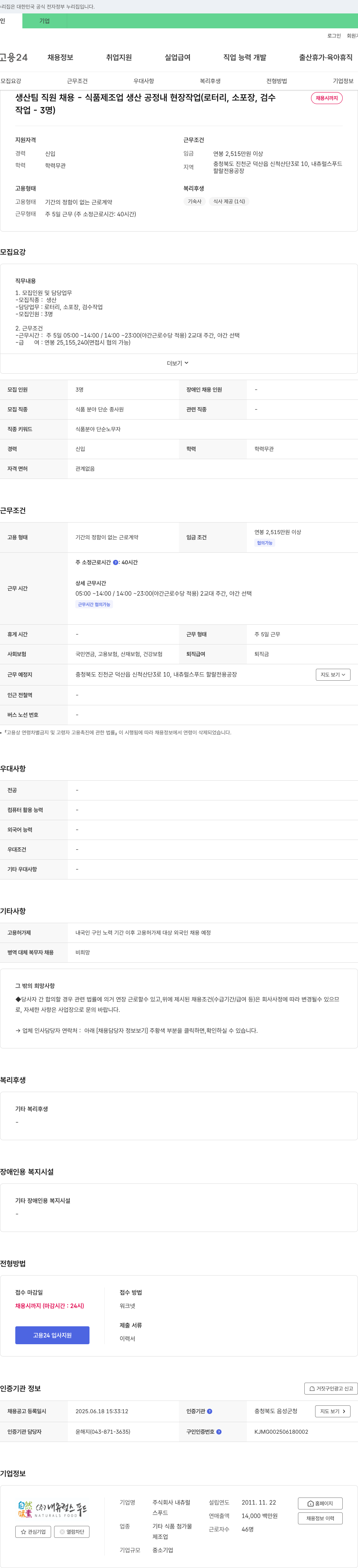Click 설립연도 2011. 11. 22 value
Image resolution: width=358 pixels, height=1568 pixels.
[x=259, y=1503]
